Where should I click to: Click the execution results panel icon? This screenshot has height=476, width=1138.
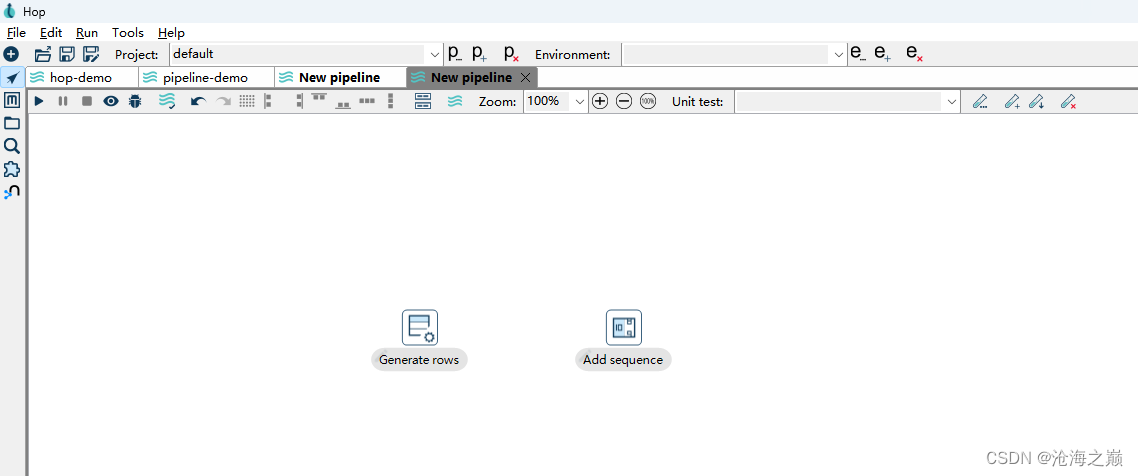pyautogui.click(x=423, y=102)
